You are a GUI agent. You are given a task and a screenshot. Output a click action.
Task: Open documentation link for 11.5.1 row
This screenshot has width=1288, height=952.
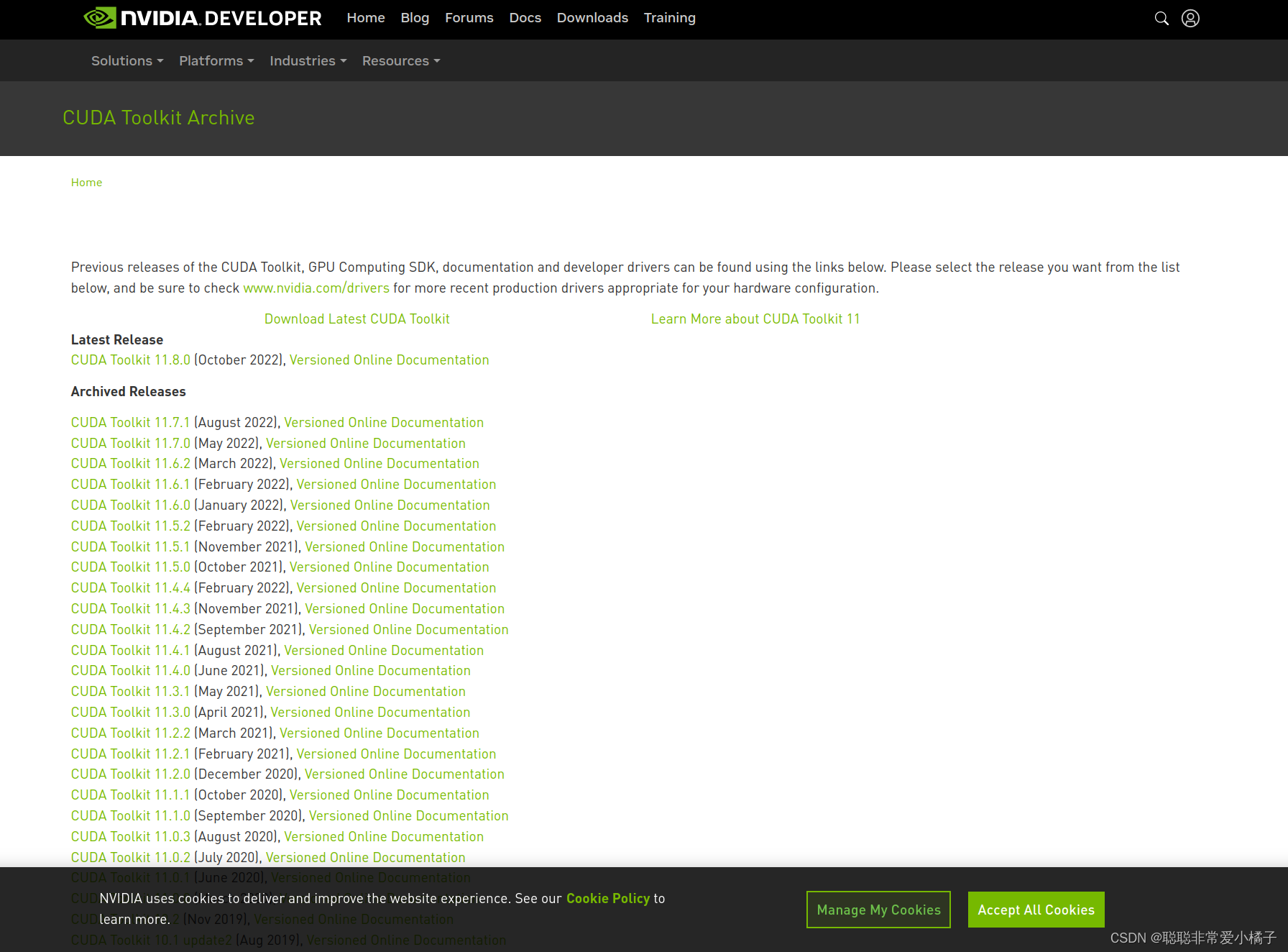pyautogui.click(x=405, y=546)
